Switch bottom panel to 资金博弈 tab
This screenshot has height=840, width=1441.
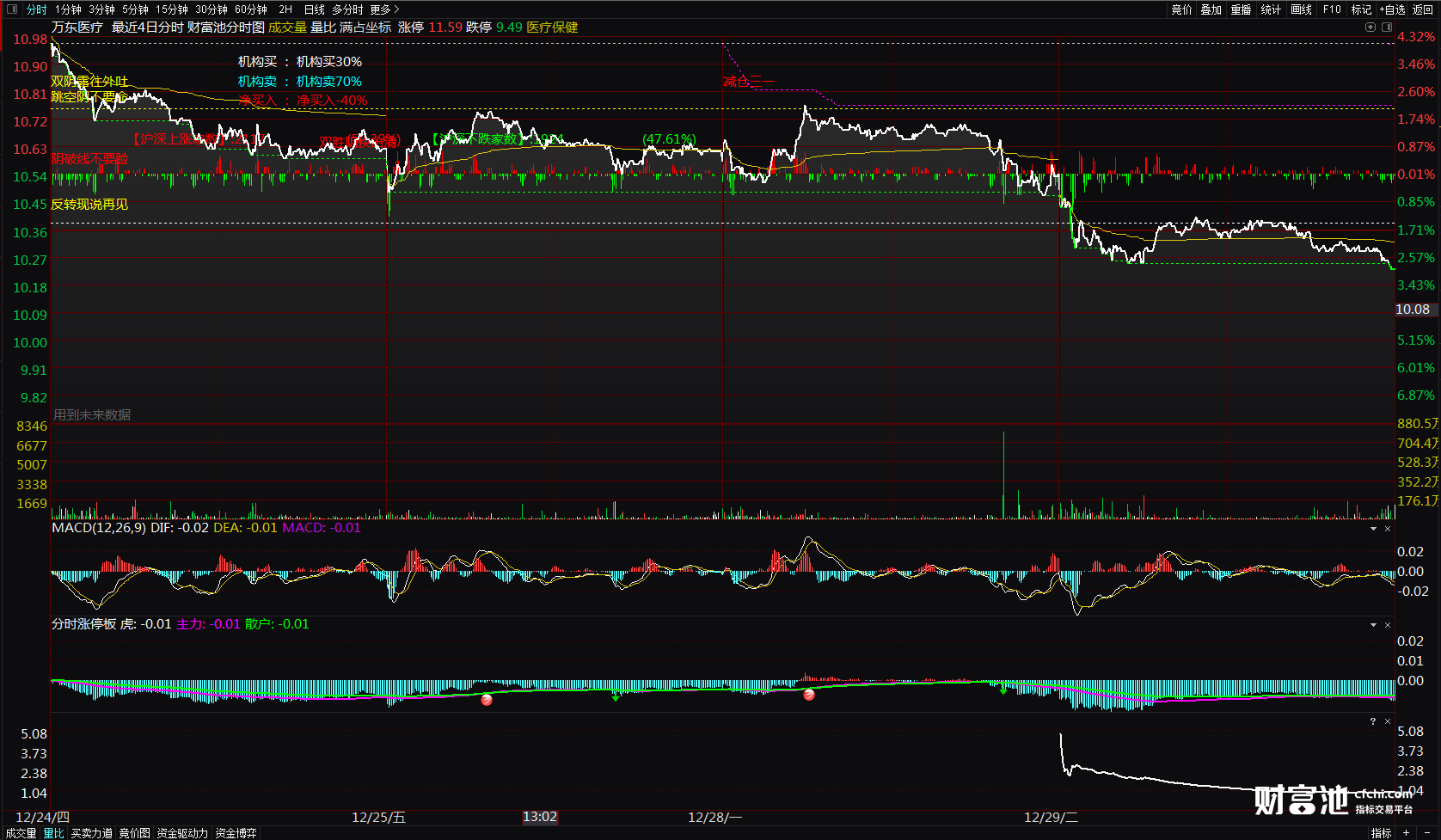point(236,833)
